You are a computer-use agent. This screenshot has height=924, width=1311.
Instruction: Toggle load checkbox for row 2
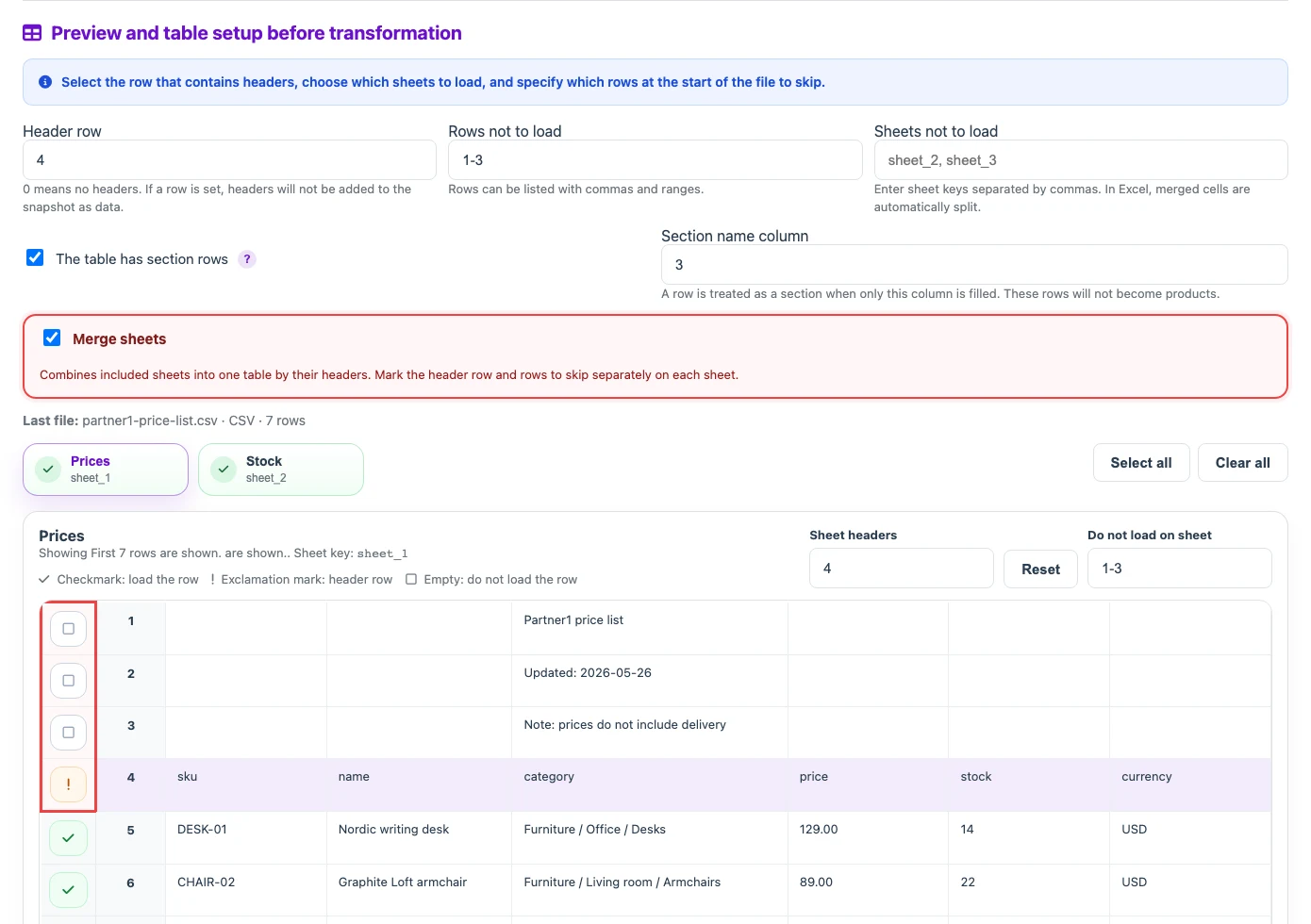click(68, 681)
